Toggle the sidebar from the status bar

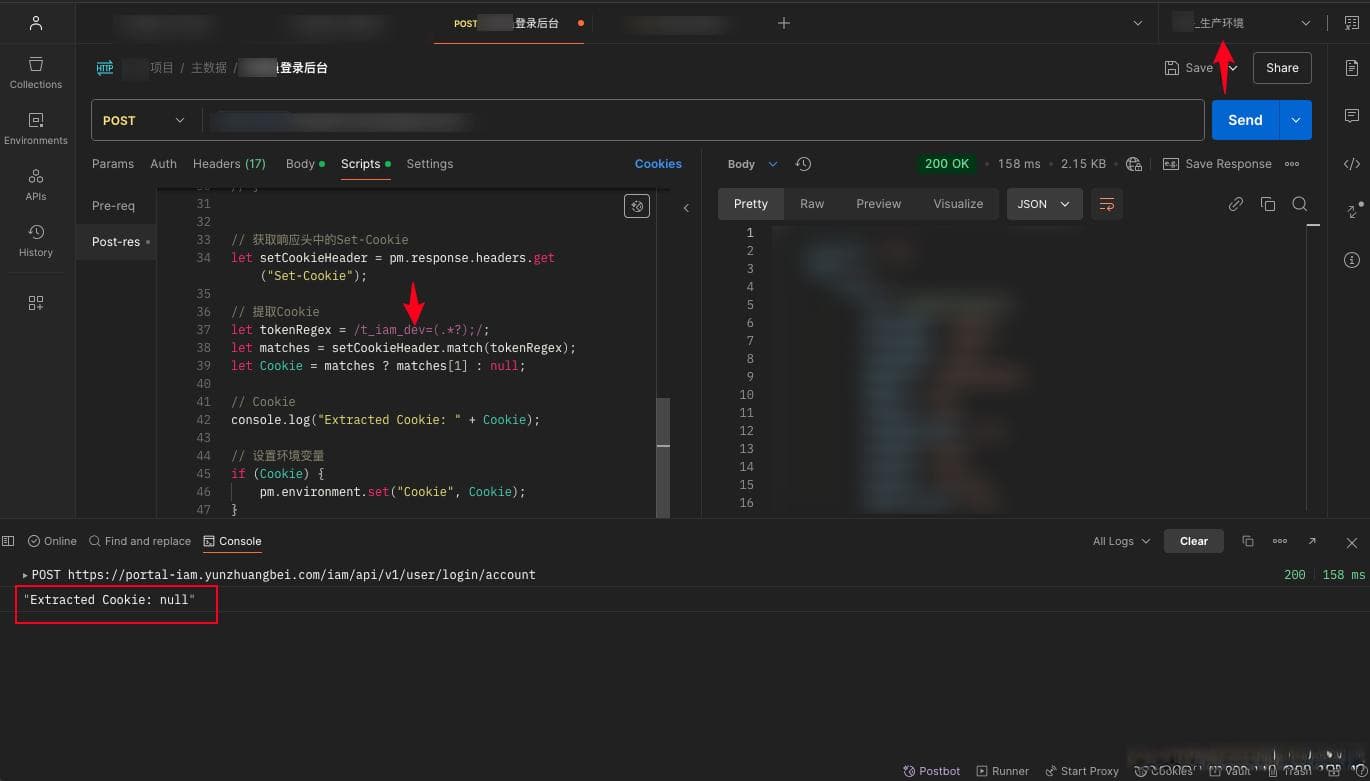click(x=8, y=541)
